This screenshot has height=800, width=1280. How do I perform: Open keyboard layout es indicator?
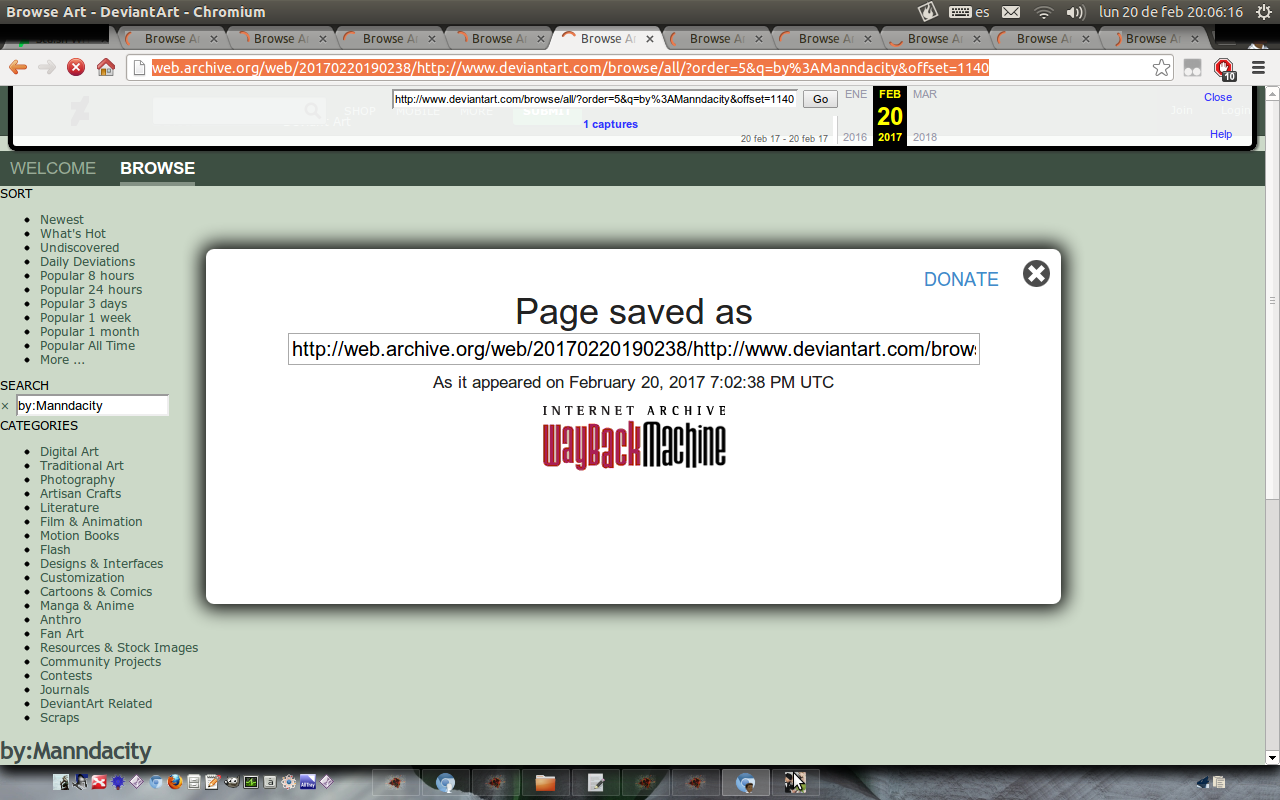click(969, 12)
